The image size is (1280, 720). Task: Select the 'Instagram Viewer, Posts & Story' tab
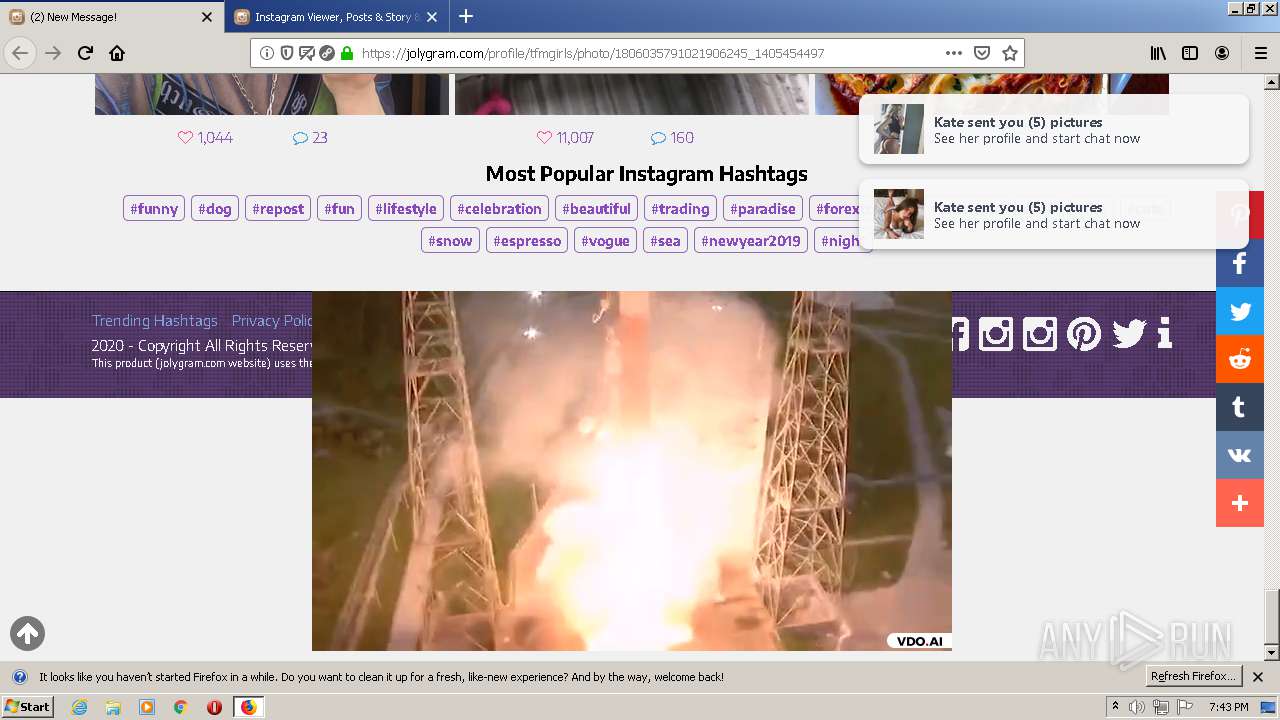tap(337, 17)
